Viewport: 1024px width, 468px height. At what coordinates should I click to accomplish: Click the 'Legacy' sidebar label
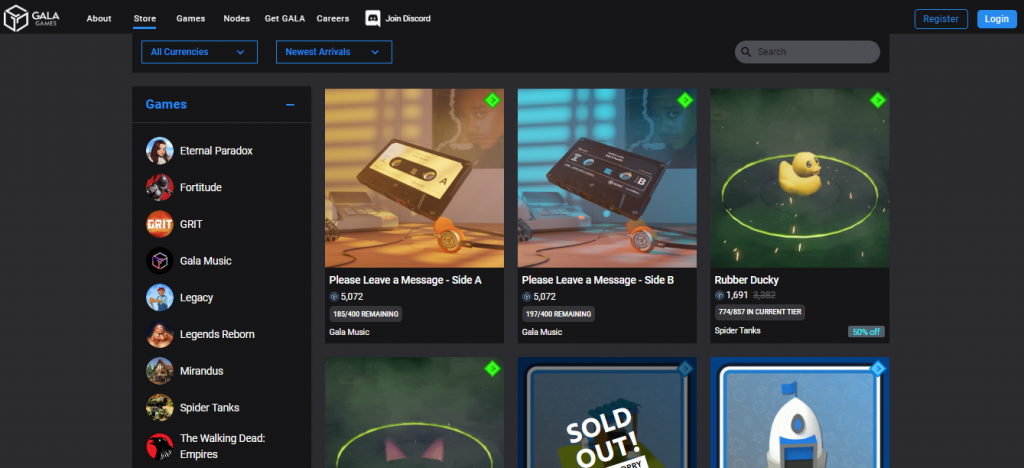click(197, 297)
